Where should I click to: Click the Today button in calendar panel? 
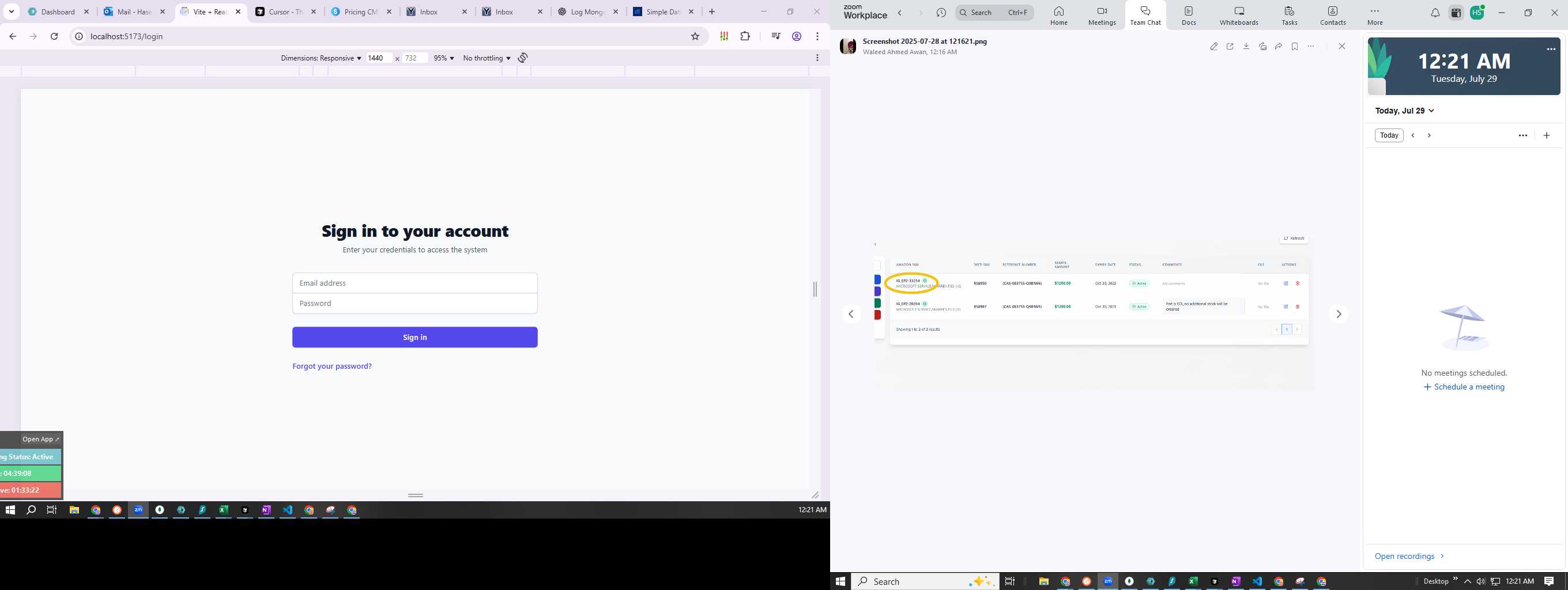[1389, 135]
